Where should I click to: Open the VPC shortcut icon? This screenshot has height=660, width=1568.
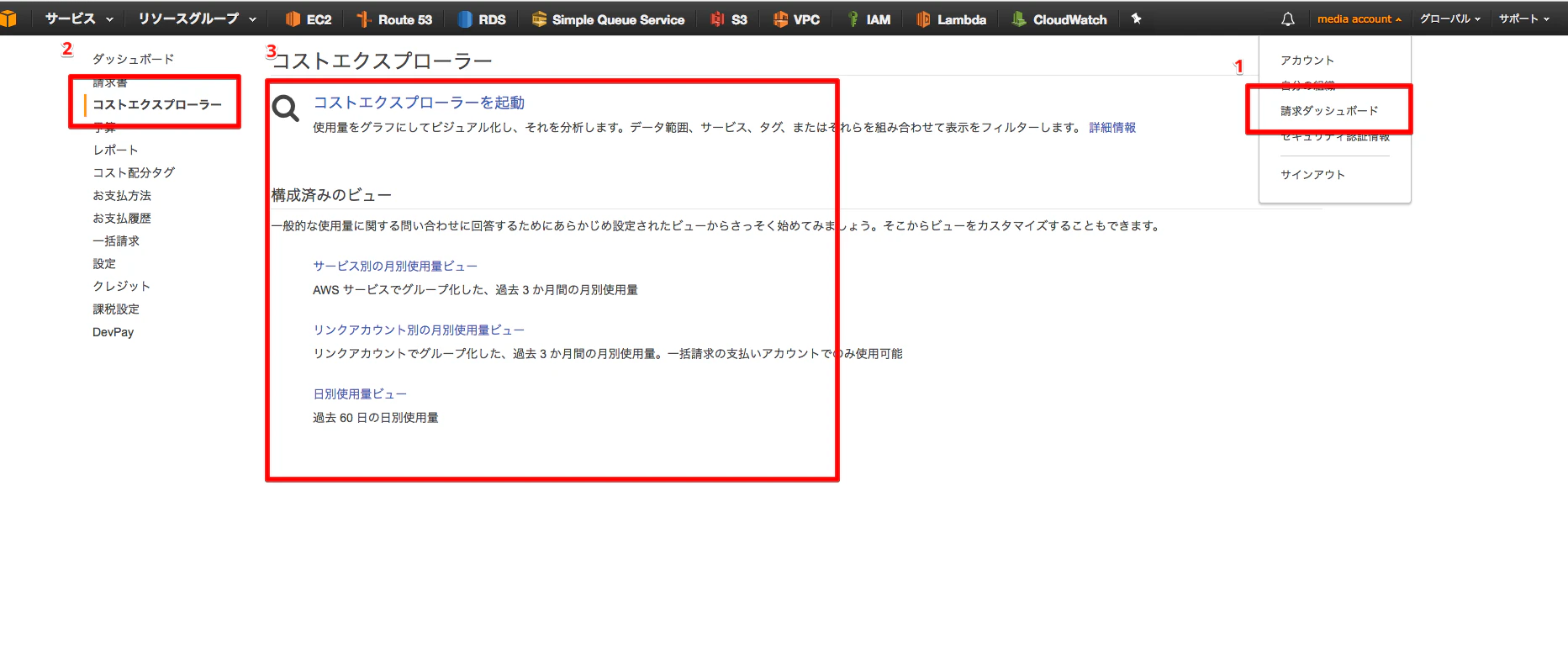pos(780,19)
